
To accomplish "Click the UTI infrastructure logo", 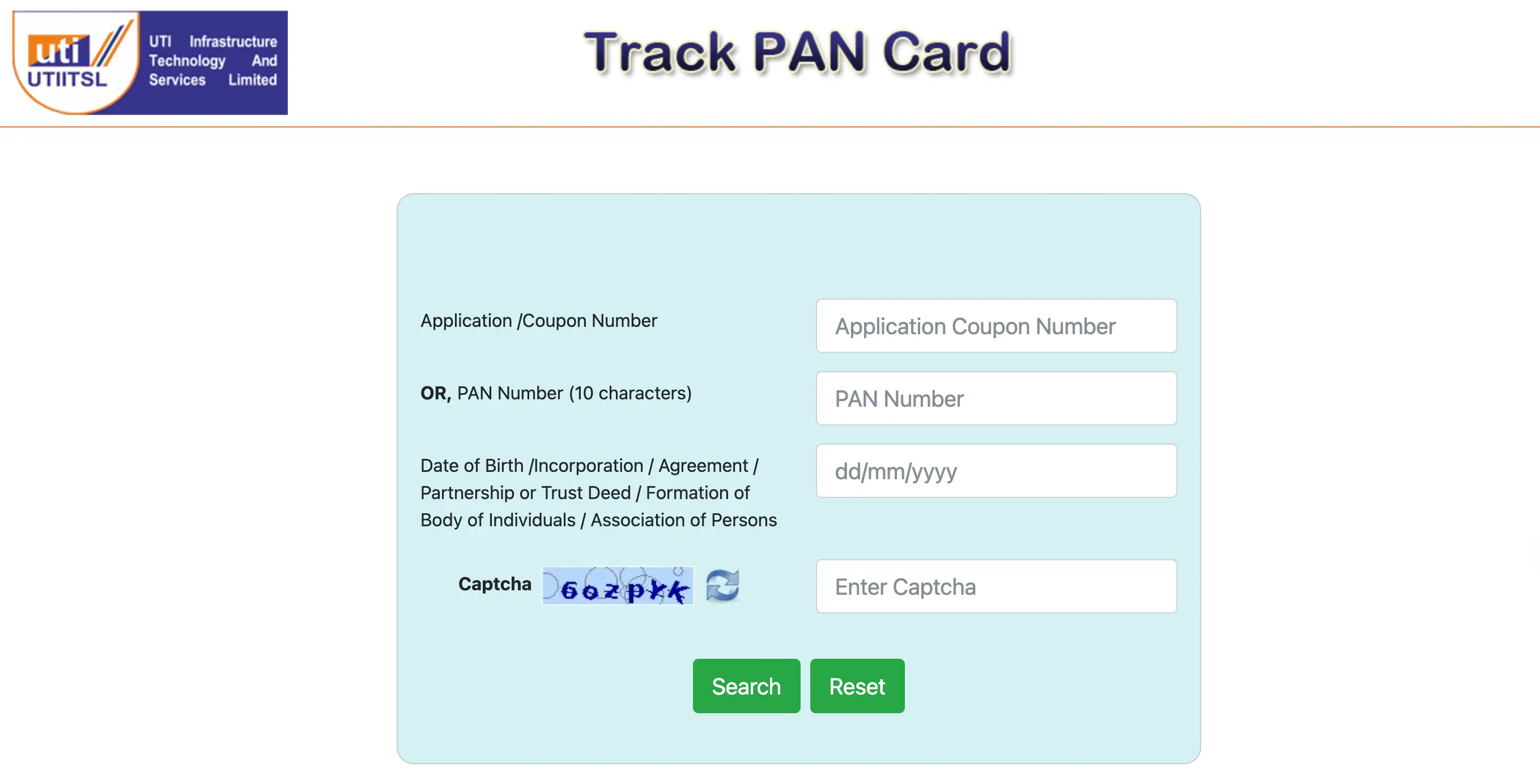I will coord(155,60).
